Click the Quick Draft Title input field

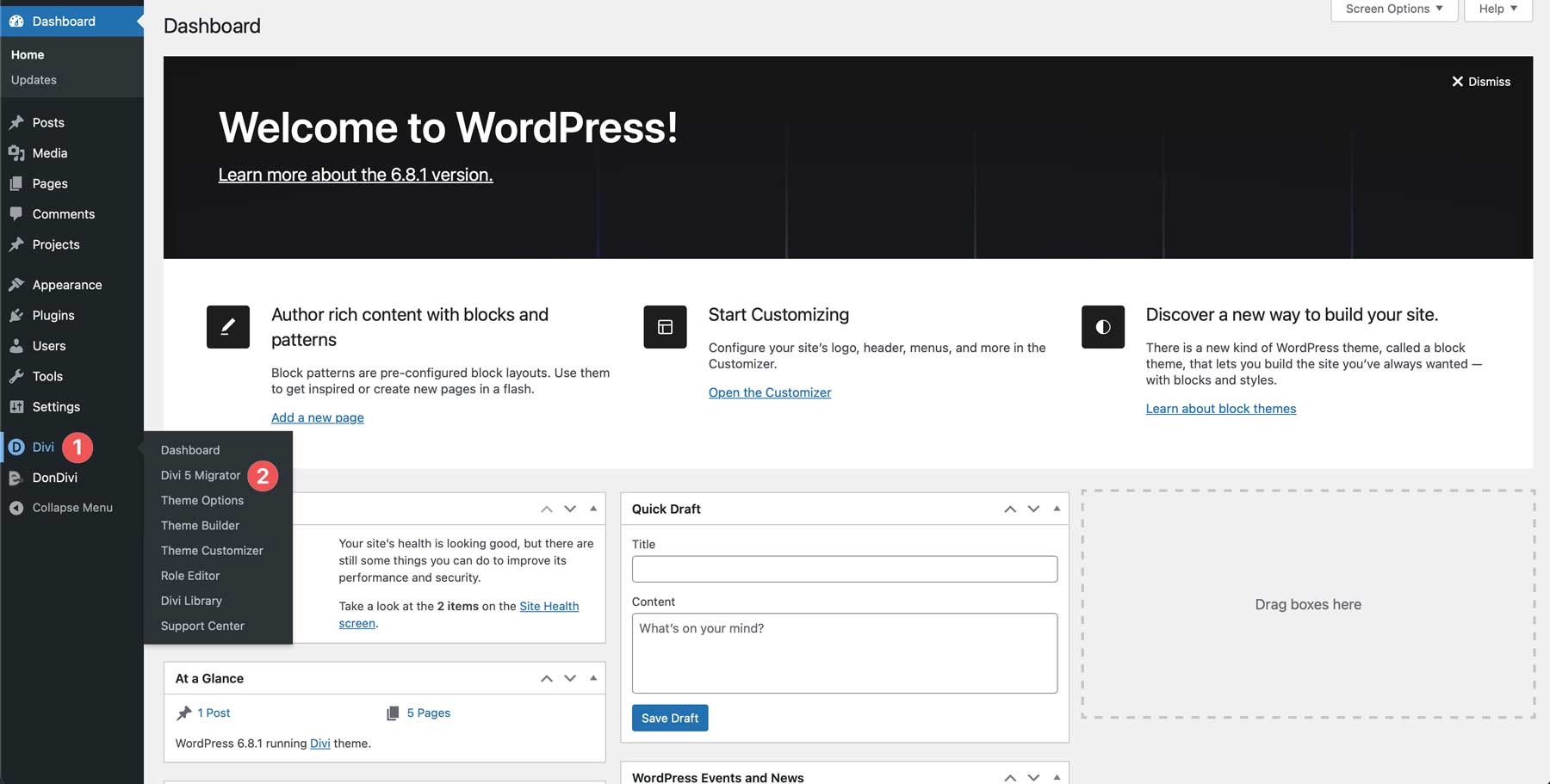point(844,569)
